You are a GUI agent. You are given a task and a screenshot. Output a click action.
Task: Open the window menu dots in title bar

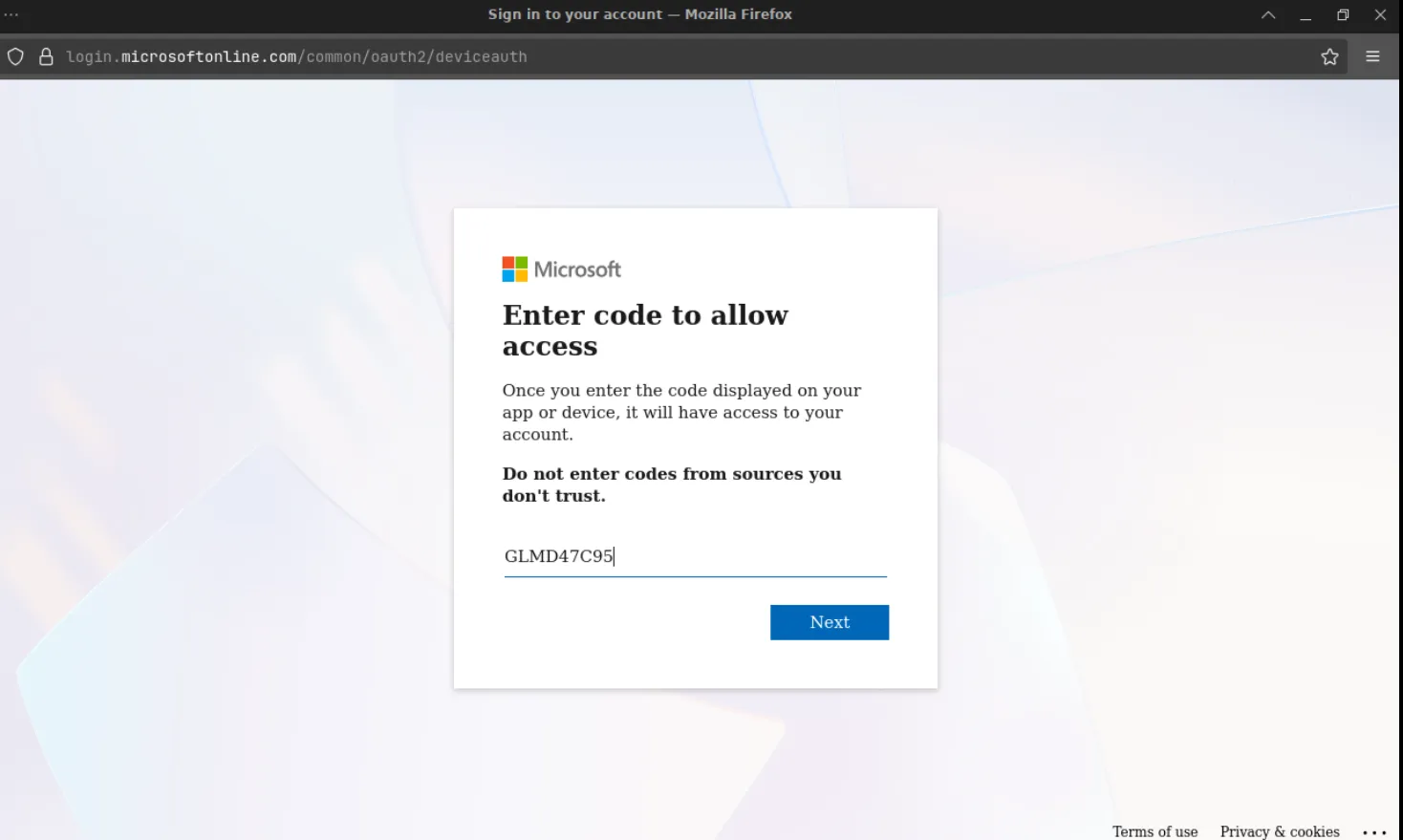coord(11,14)
